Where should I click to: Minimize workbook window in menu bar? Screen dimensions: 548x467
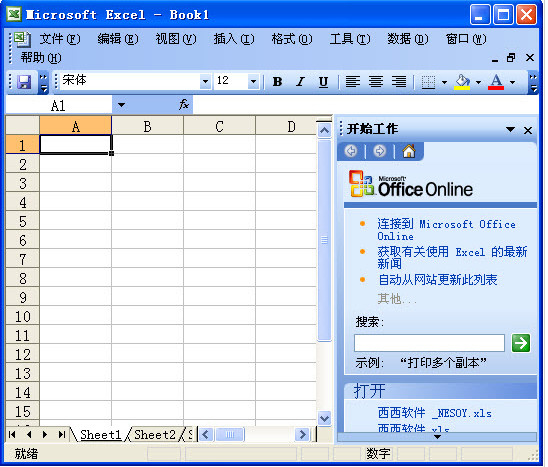click(495, 59)
